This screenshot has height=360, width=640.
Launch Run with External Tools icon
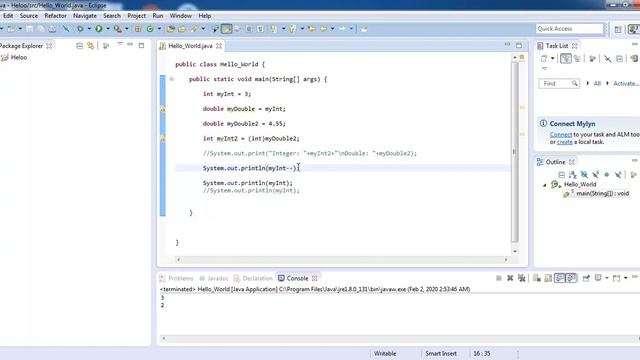point(118,29)
